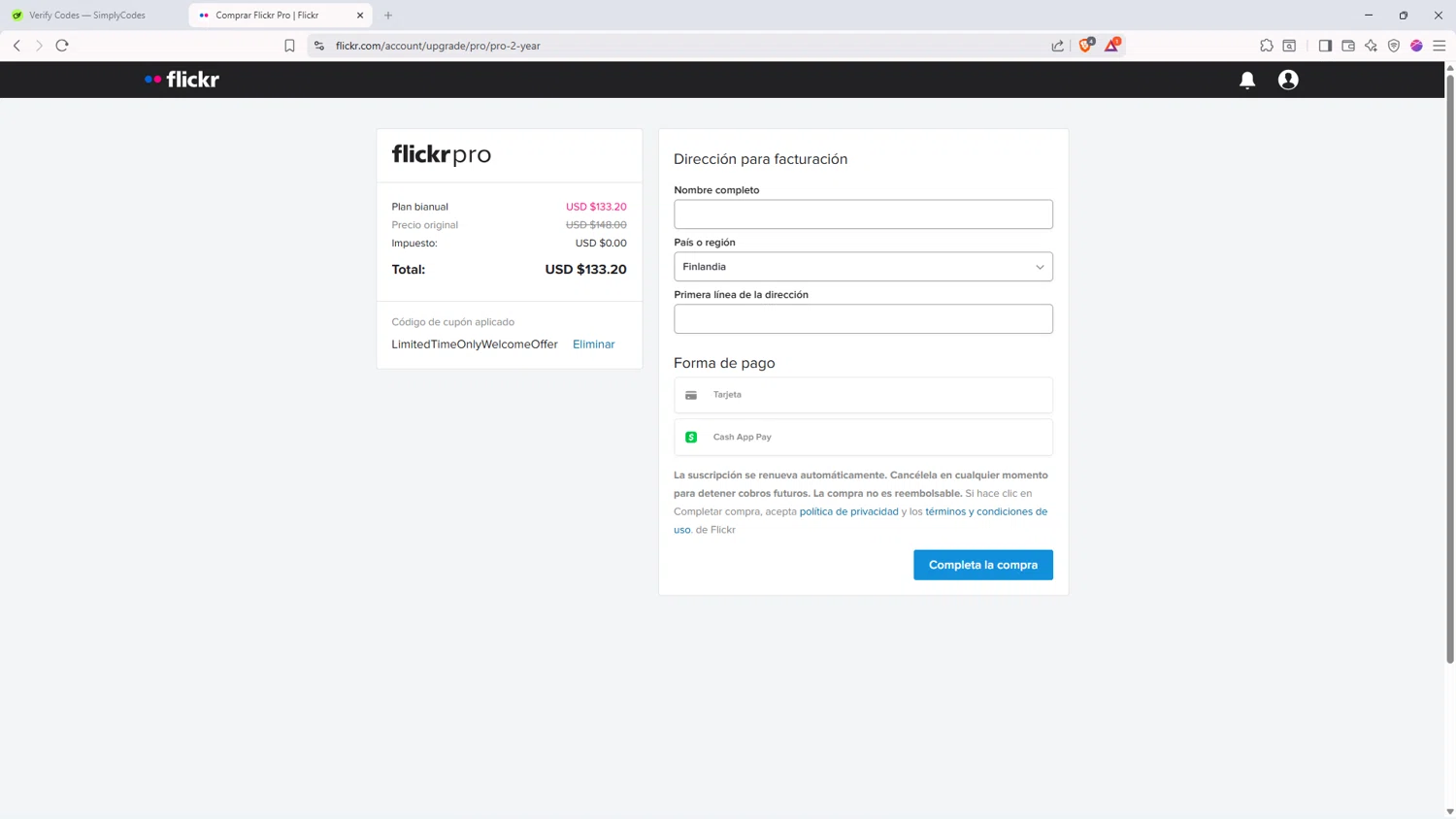This screenshot has height=819, width=1456.
Task: Switch to Comprar Flickr Pro tab
Action: pos(280,16)
